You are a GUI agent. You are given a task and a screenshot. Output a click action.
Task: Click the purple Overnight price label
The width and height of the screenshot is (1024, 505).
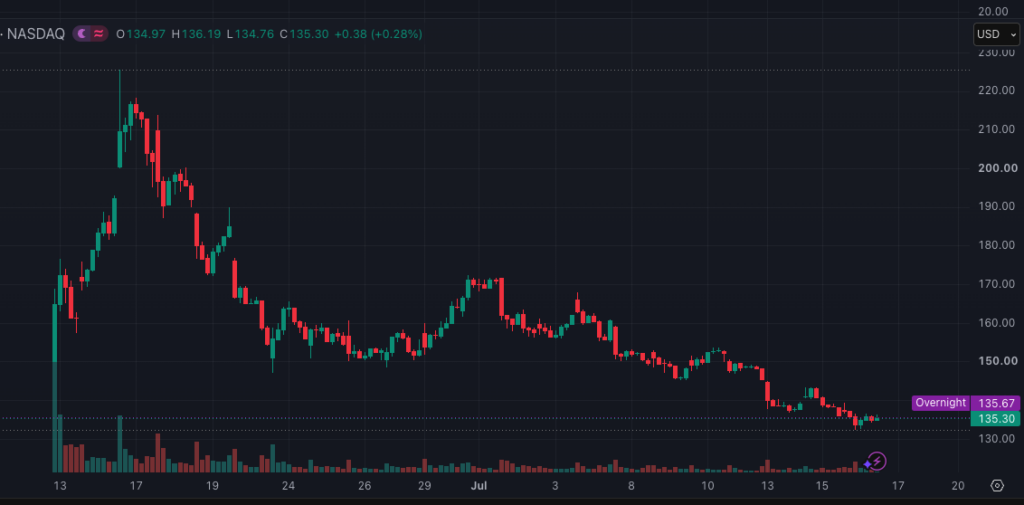[940, 403]
